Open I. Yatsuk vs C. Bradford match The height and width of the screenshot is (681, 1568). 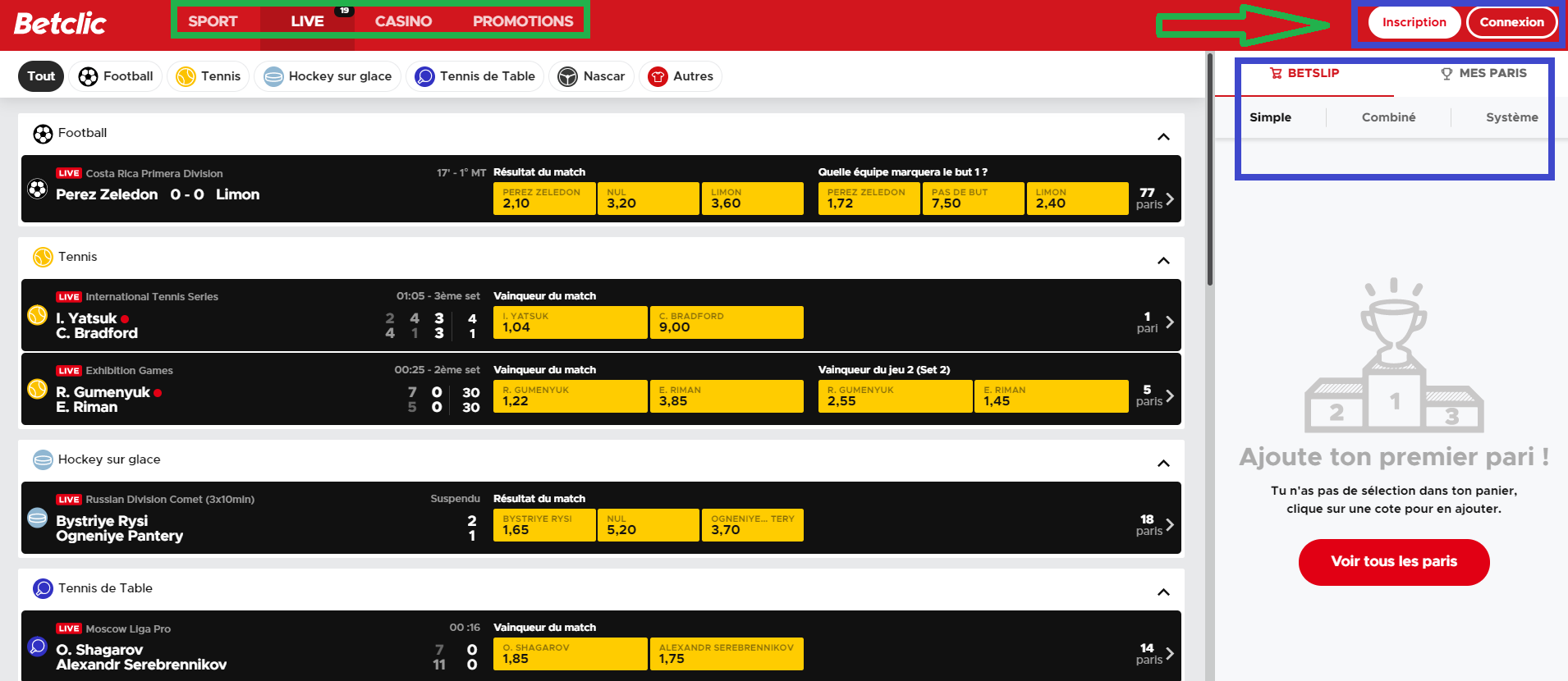[x=97, y=326]
